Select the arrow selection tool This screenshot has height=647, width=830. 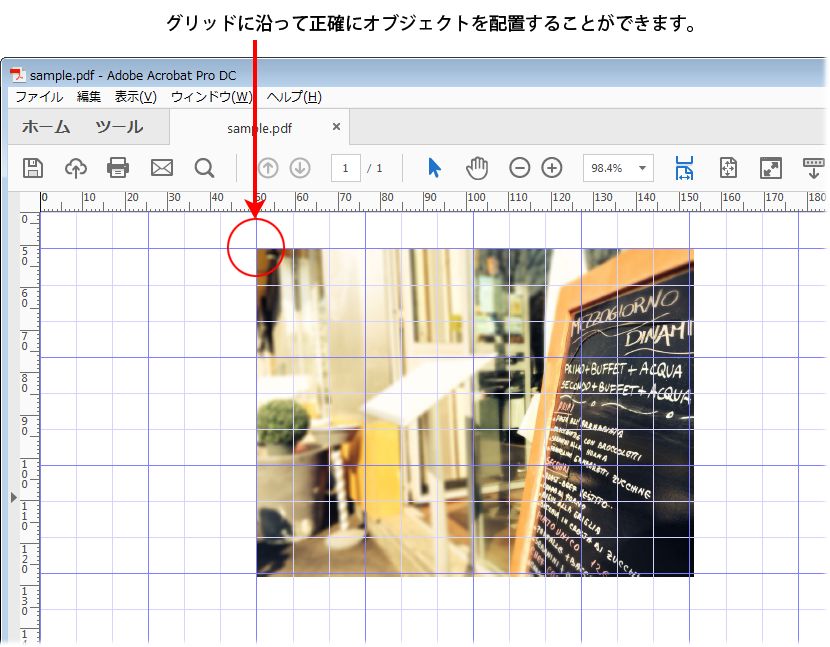click(434, 168)
